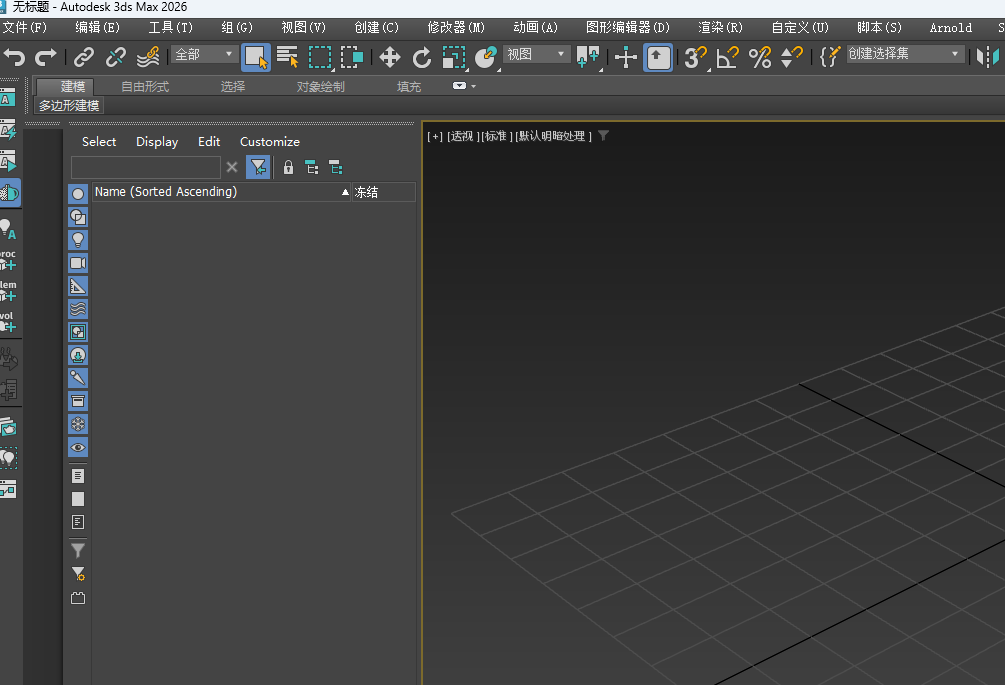Screen dimensions: 1005x685
Task: Click the Percent Snap toggle icon
Action: click(760, 57)
